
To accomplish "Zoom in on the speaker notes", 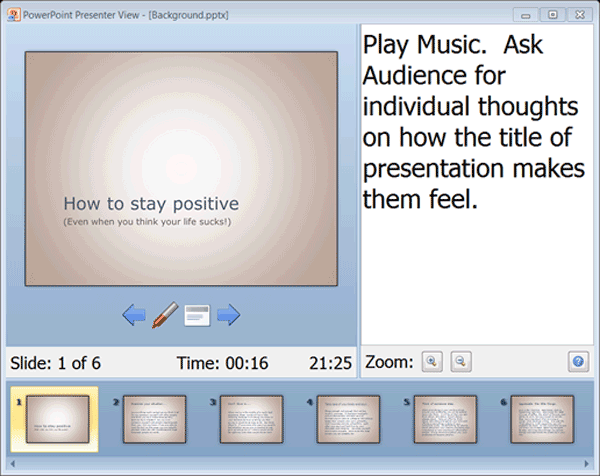I will tap(432, 362).
